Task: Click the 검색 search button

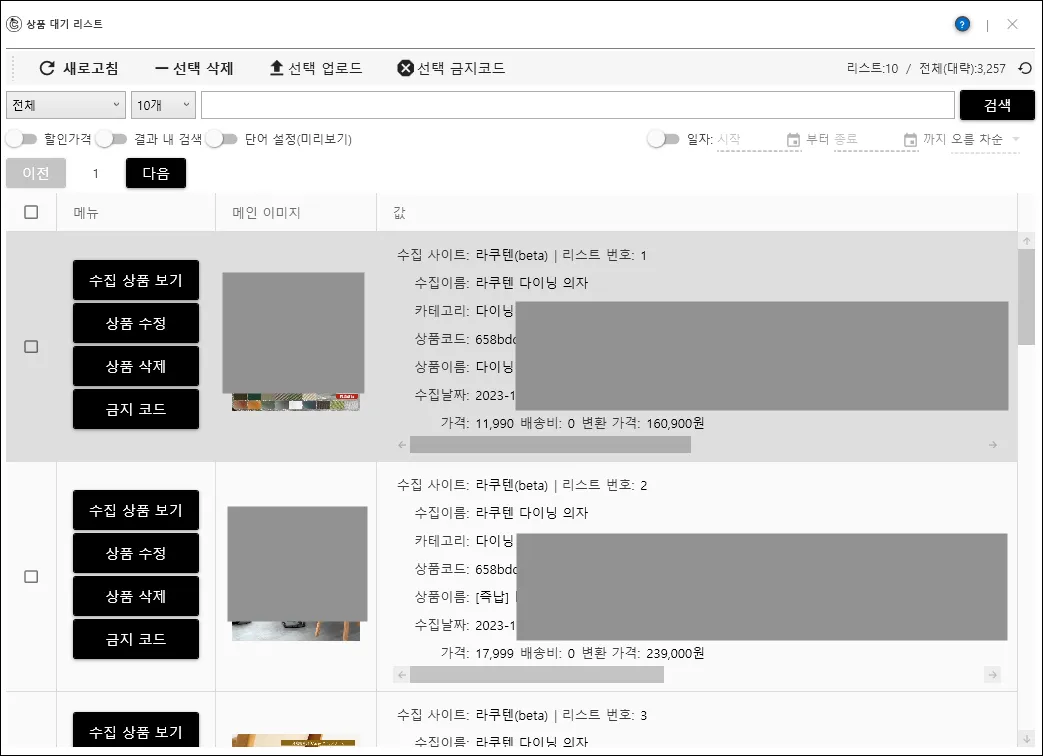Action: pyautogui.click(x=997, y=105)
